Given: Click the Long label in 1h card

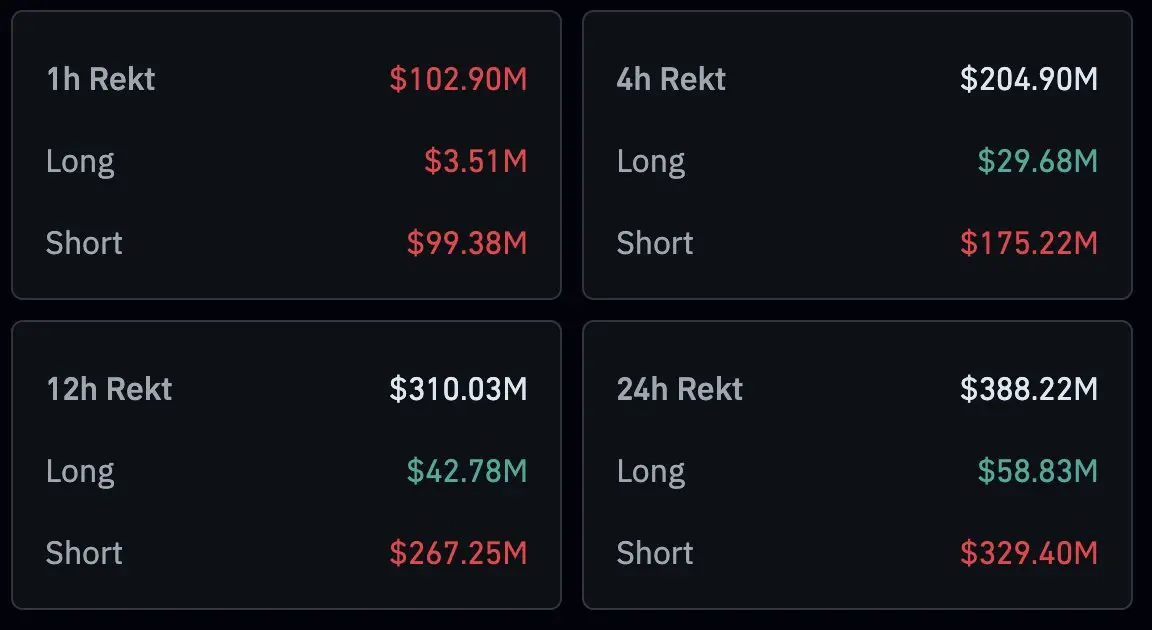Looking at the screenshot, I should tap(80, 161).
